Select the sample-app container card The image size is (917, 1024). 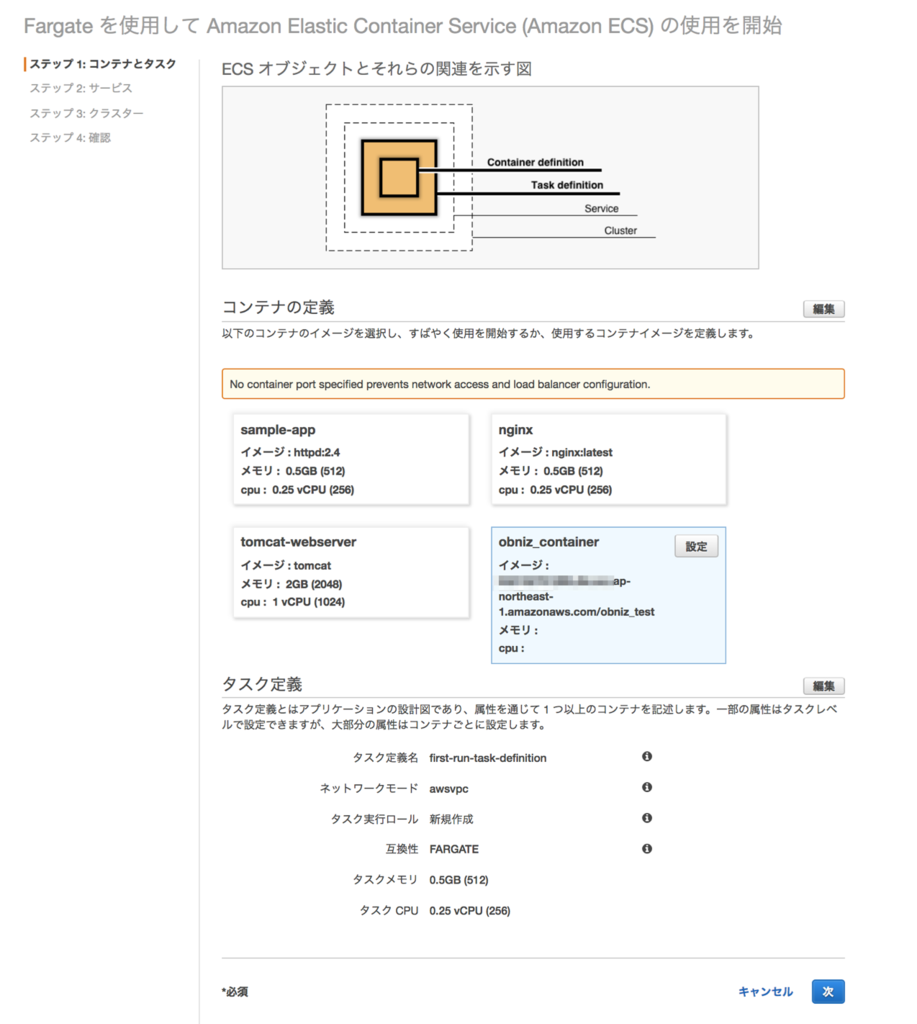(351, 459)
